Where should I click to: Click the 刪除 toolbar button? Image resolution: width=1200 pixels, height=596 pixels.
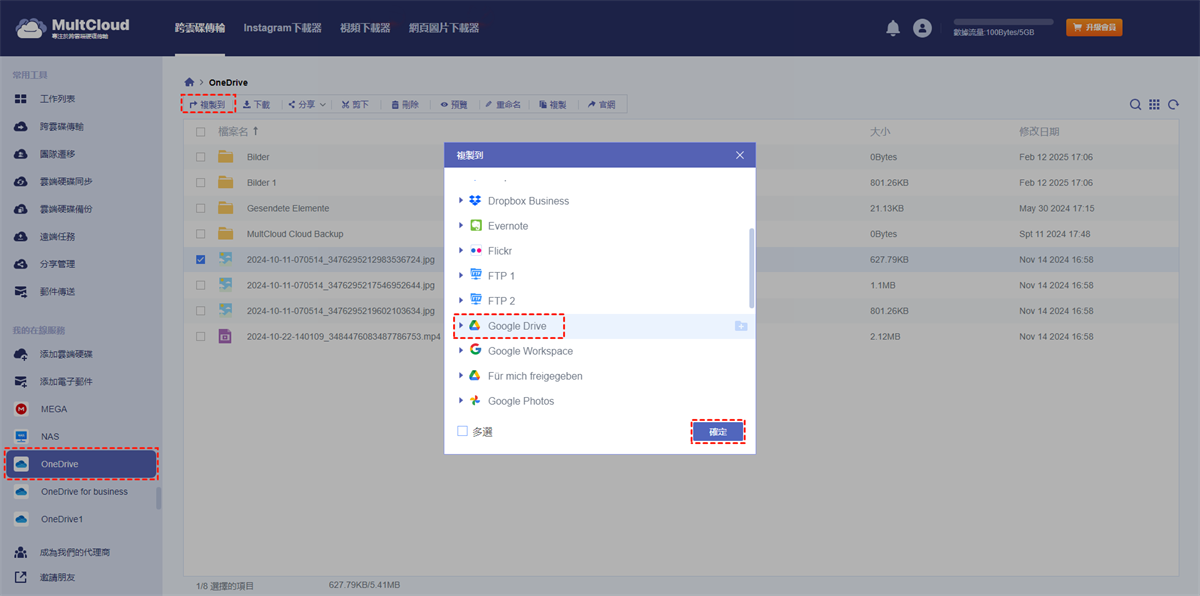click(405, 104)
